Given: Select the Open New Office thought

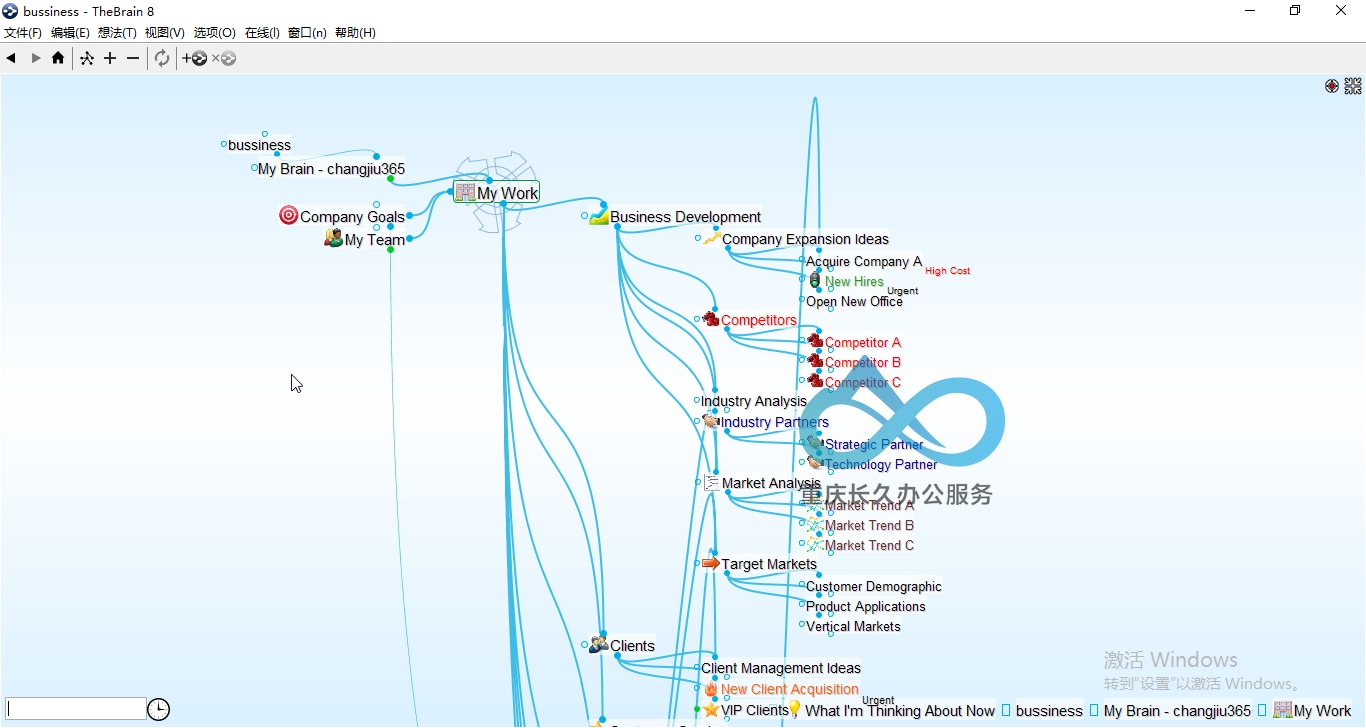Looking at the screenshot, I should 854,301.
